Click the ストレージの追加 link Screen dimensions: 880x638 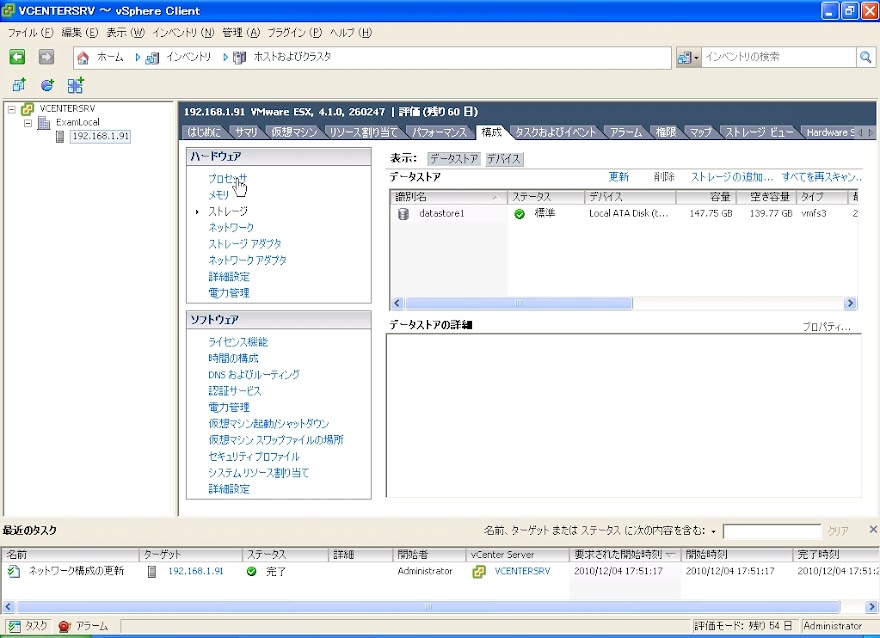731,177
